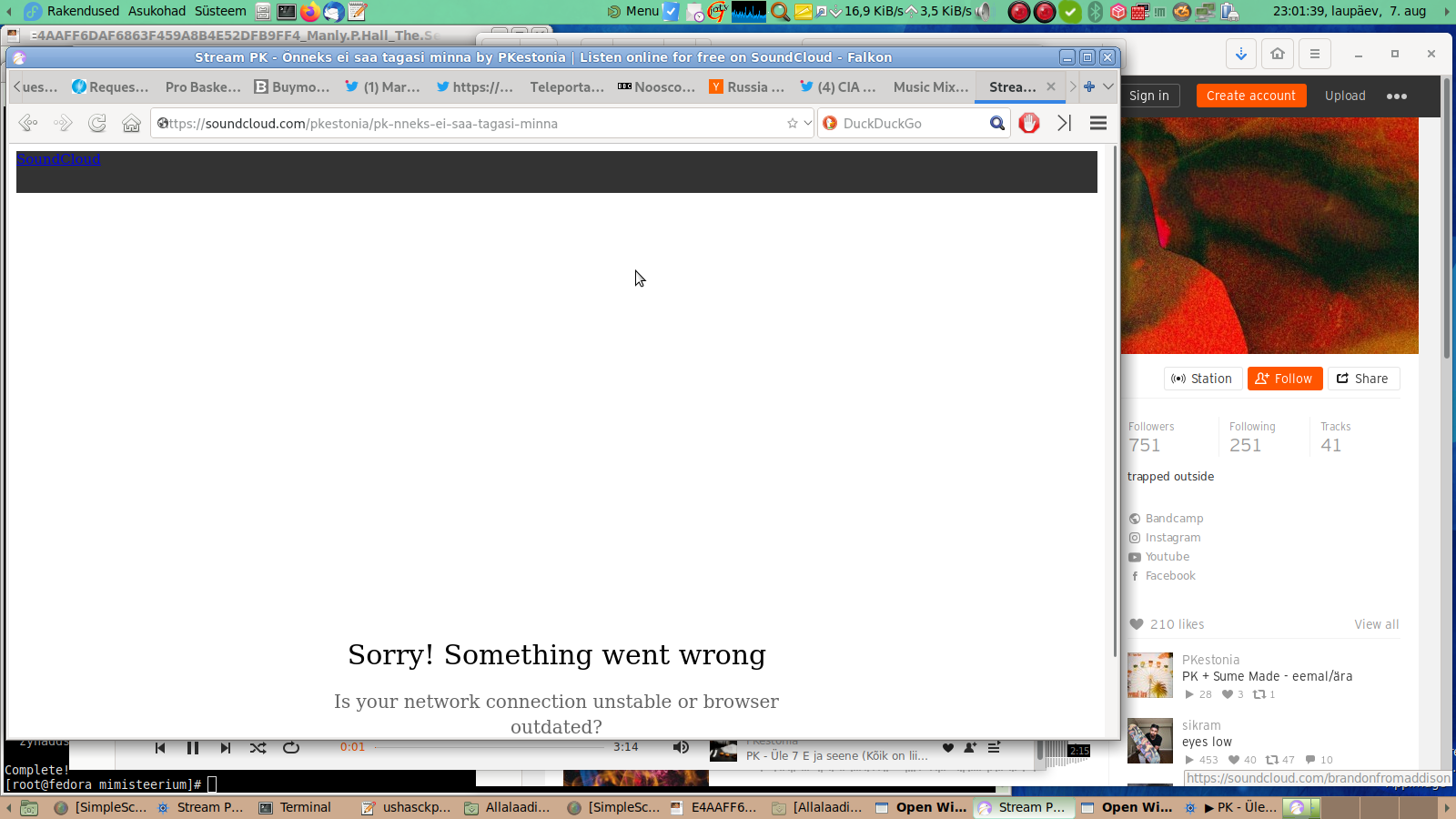Open the Facebook profile link
1456x819 pixels.
pos(1170,576)
